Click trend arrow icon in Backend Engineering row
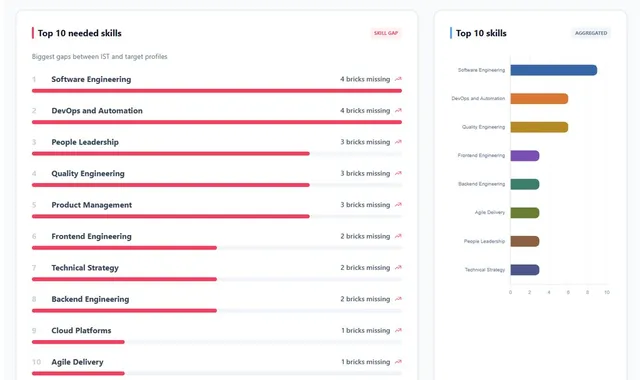Viewport: 640px width, 380px height. (398, 299)
